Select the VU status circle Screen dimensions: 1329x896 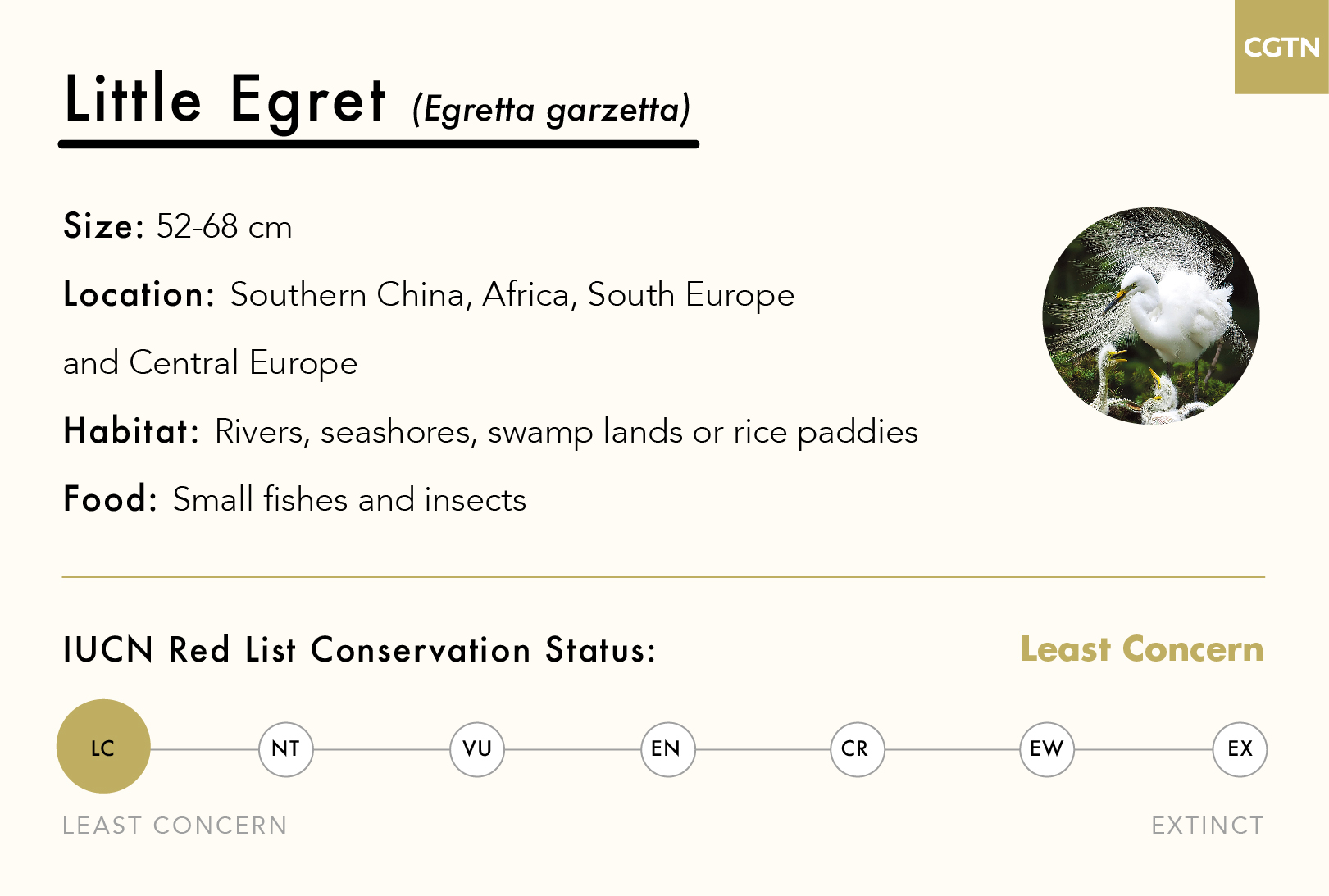point(477,748)
